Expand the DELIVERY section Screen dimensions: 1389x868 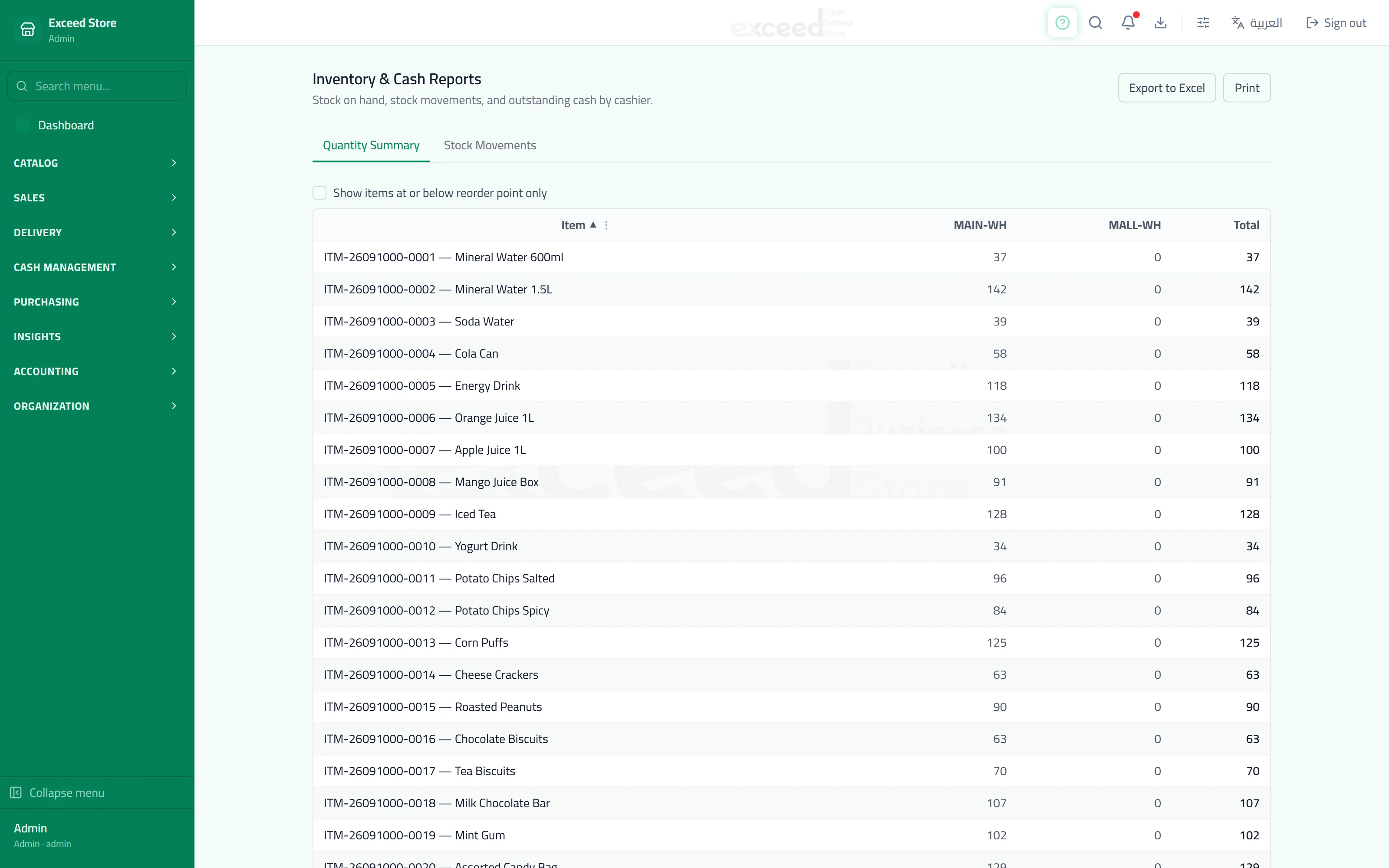point(97,233)
